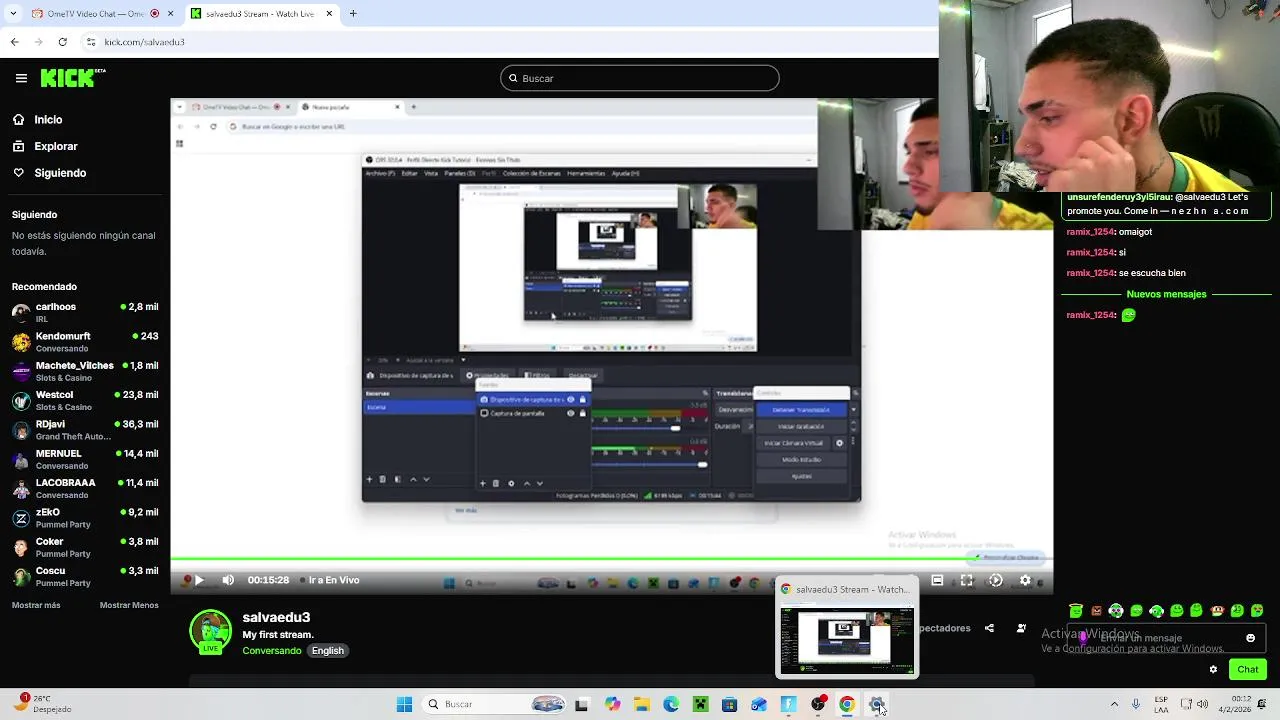Collapse list with Mostrar Menos
Viewport: 1280px width, 720px height.
(x=129, y=605)
